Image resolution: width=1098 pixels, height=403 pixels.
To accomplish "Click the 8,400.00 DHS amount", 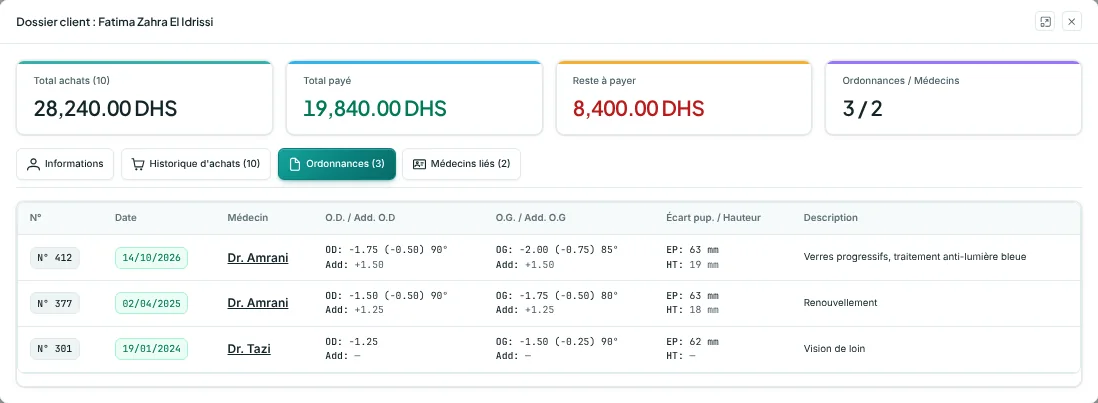I will click(639, 108).
